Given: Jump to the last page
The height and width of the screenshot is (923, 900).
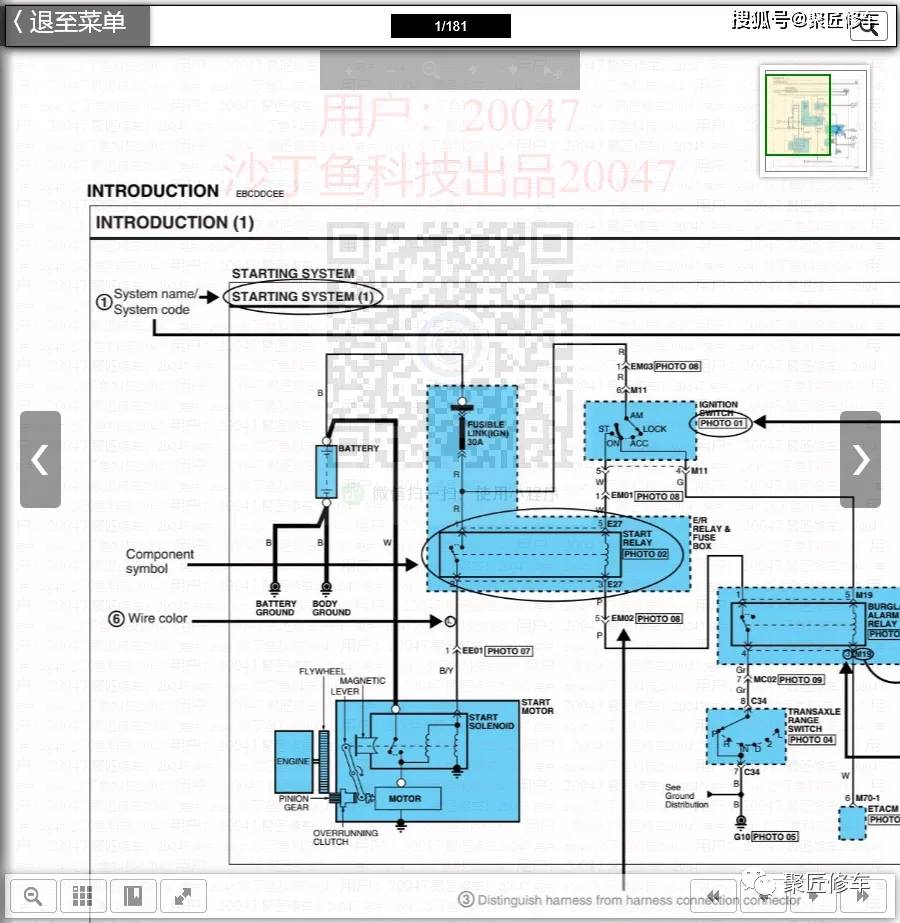Looking at the screenshot, I should click(x=862, y=896).
